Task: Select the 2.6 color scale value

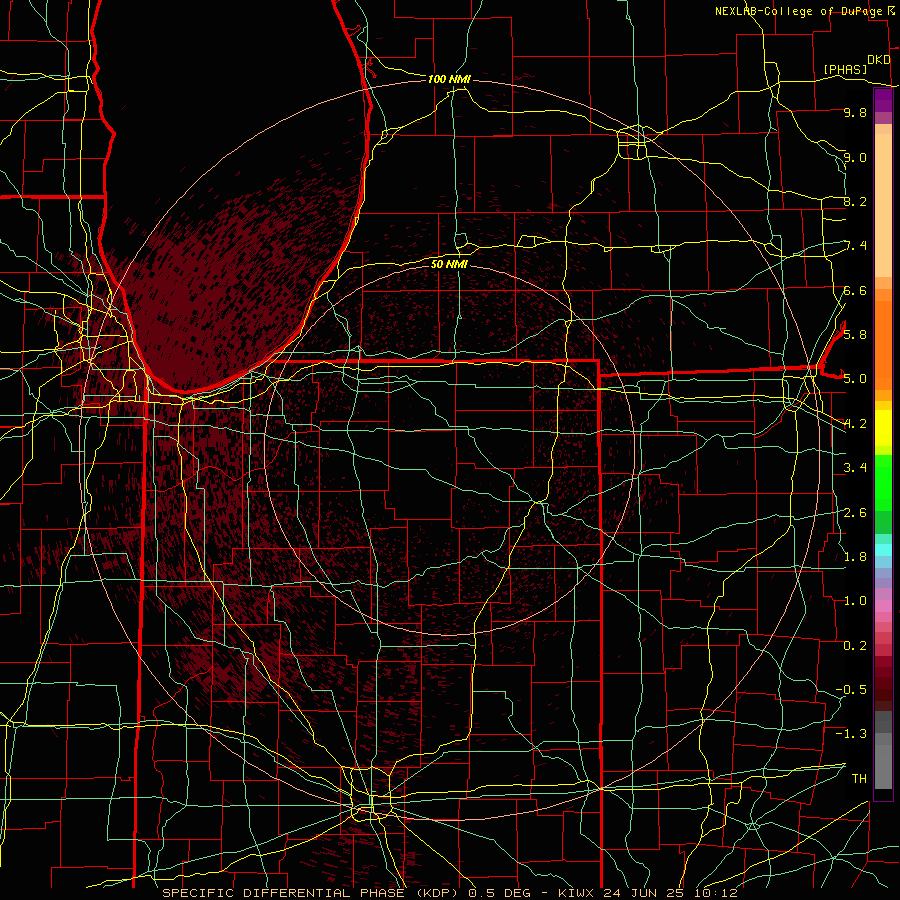Action: (x=855, y=512)
